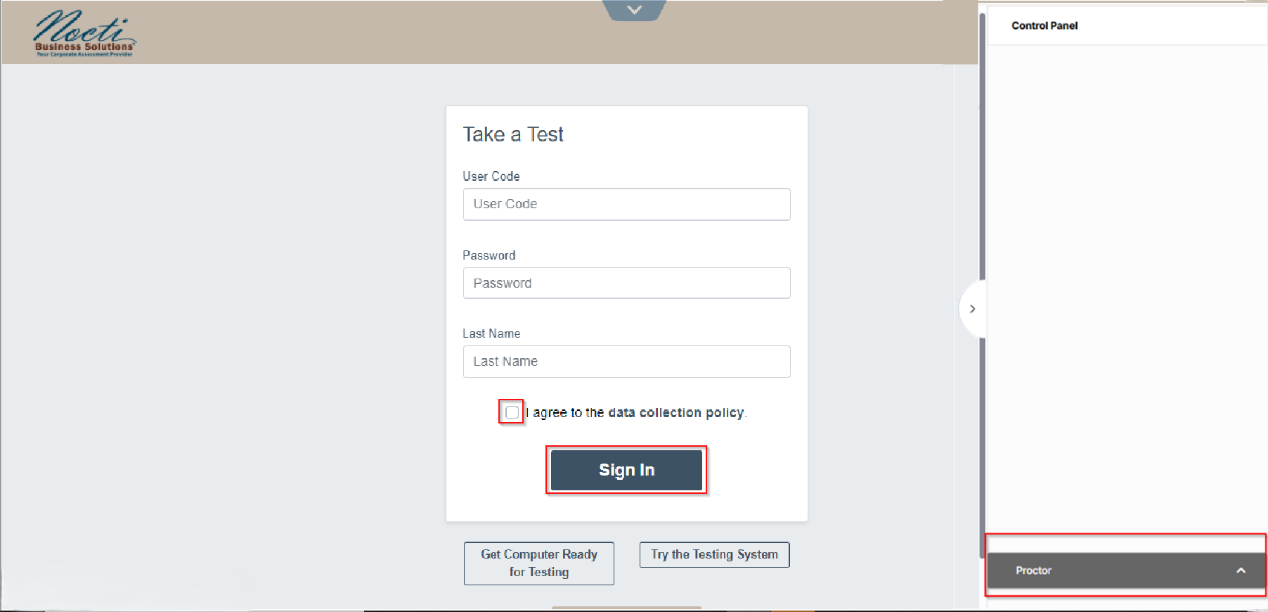1268x612 pixels.
Task: Focus the User Code input field
Action: [626, 204]
